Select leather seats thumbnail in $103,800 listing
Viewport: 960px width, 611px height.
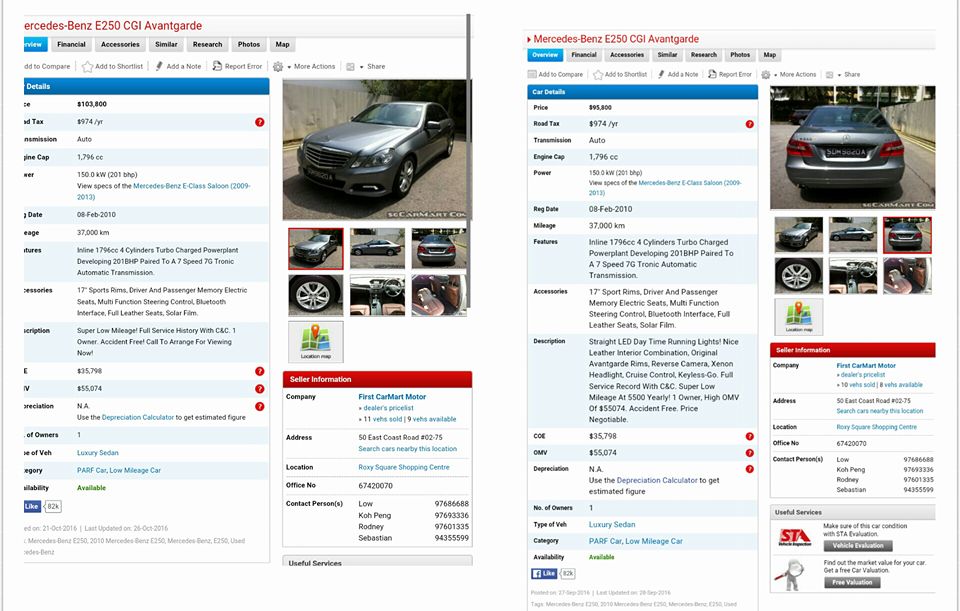439,296
